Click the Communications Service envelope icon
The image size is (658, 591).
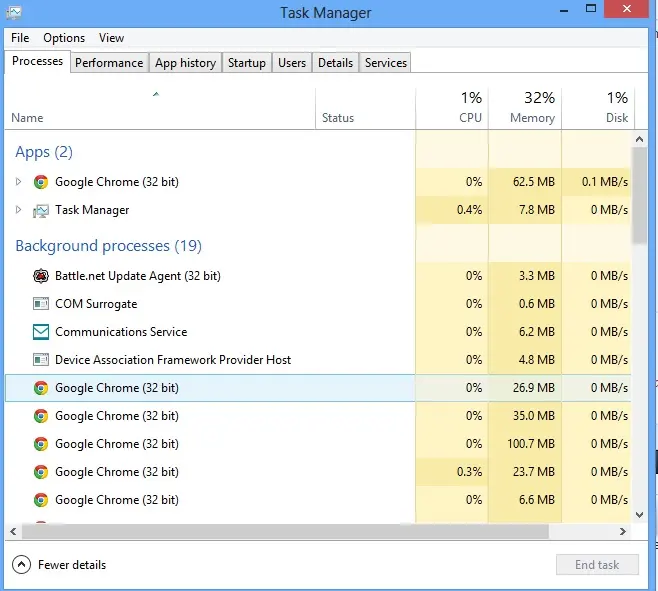click(41, 332)
